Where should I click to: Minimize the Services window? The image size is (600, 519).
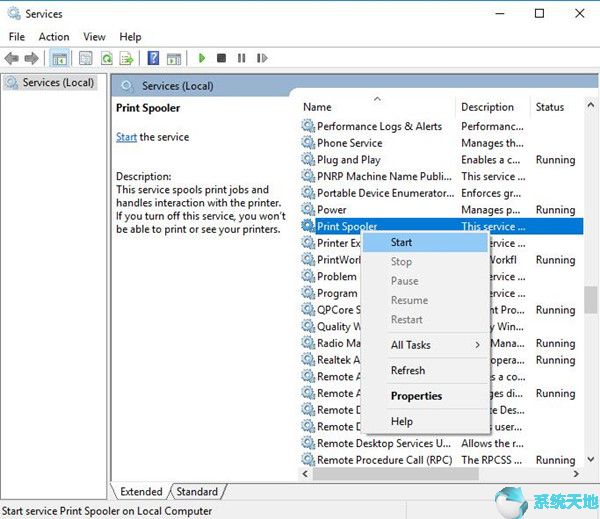tap(500, 13)
